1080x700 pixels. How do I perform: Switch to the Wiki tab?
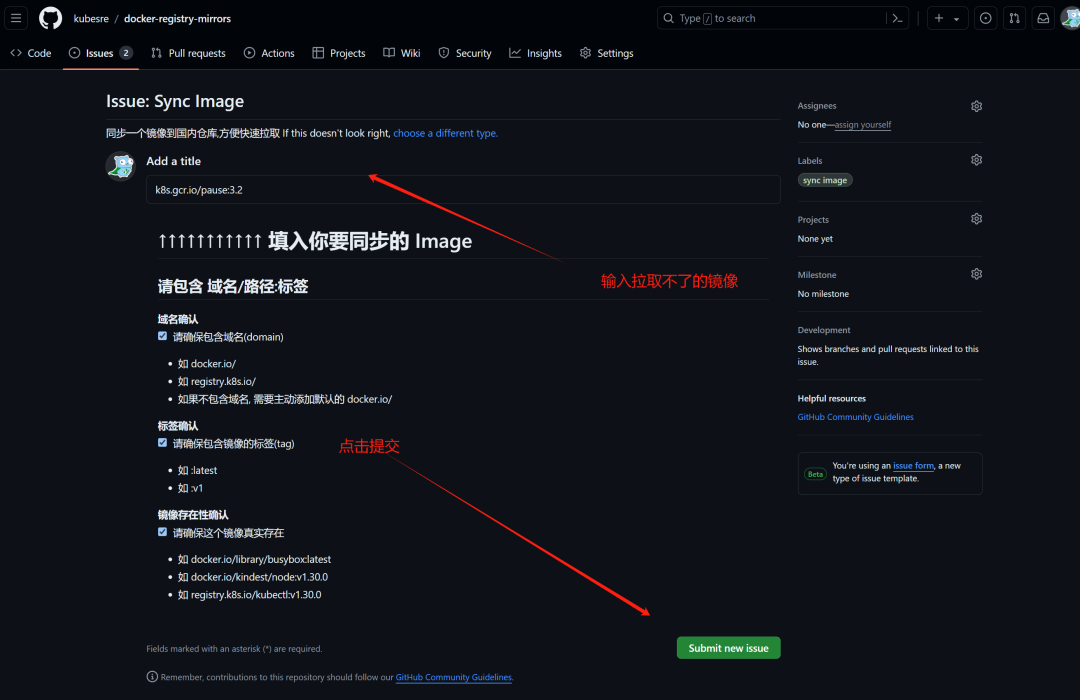click(x=402, y=53)
